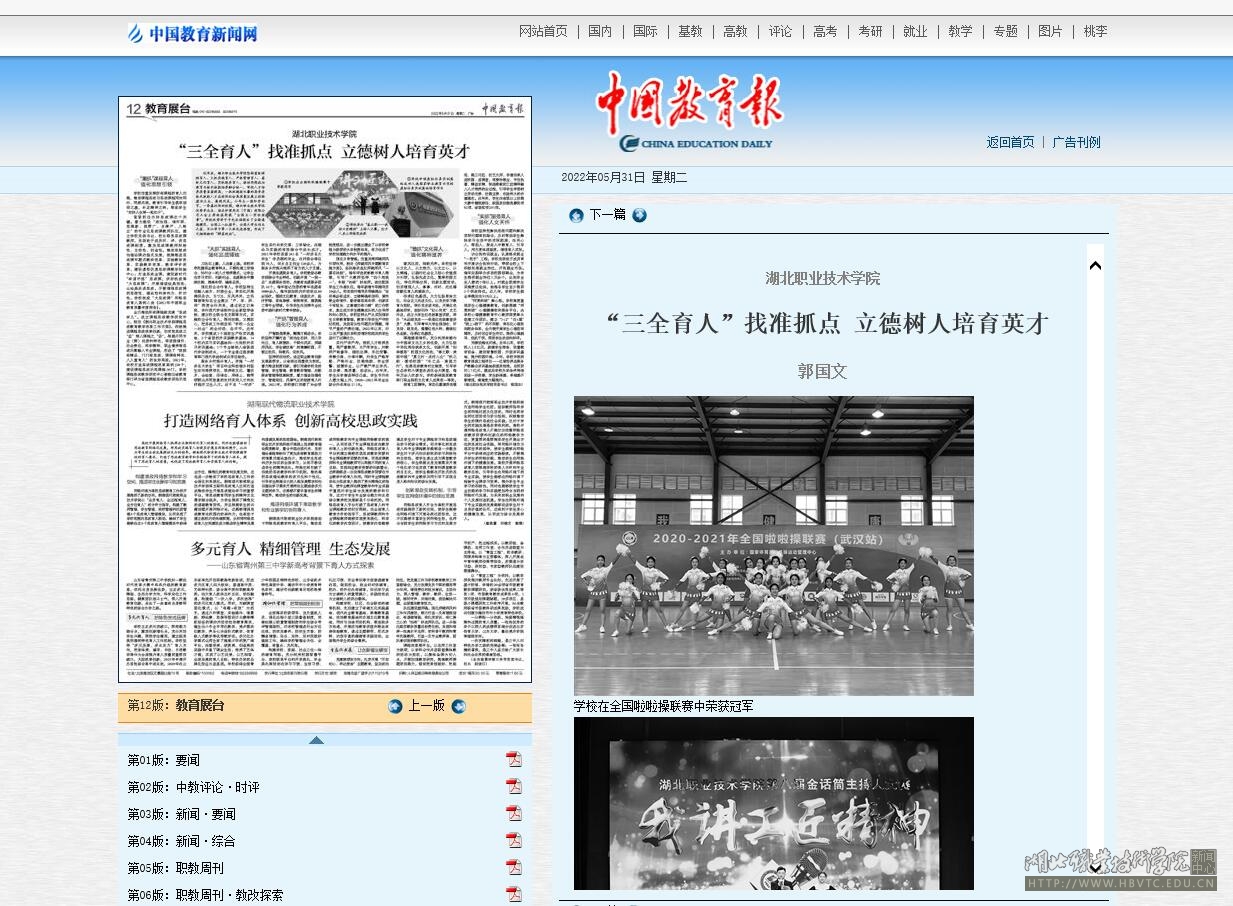Click the 返回首页 link
This screenshot has width=1233, height=906.
click(x=1010, y=142)
